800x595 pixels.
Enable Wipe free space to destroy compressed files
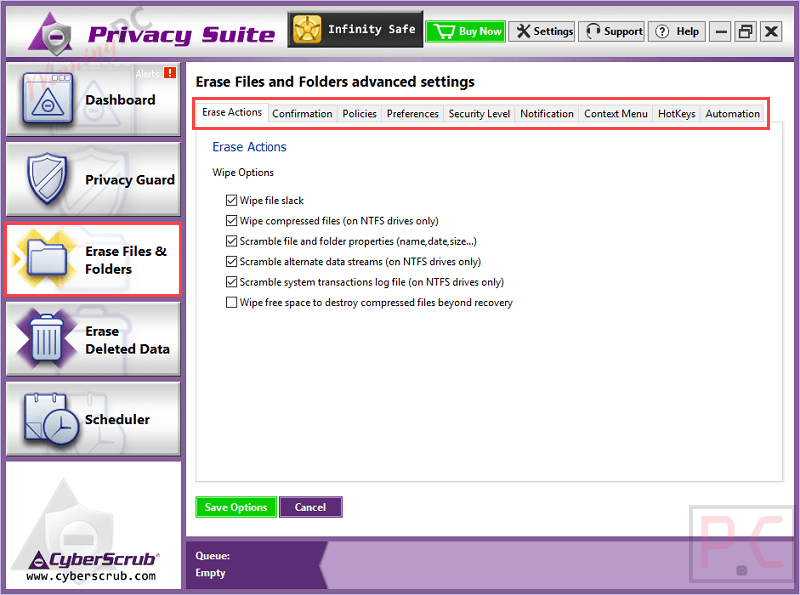tap(231, 302)
